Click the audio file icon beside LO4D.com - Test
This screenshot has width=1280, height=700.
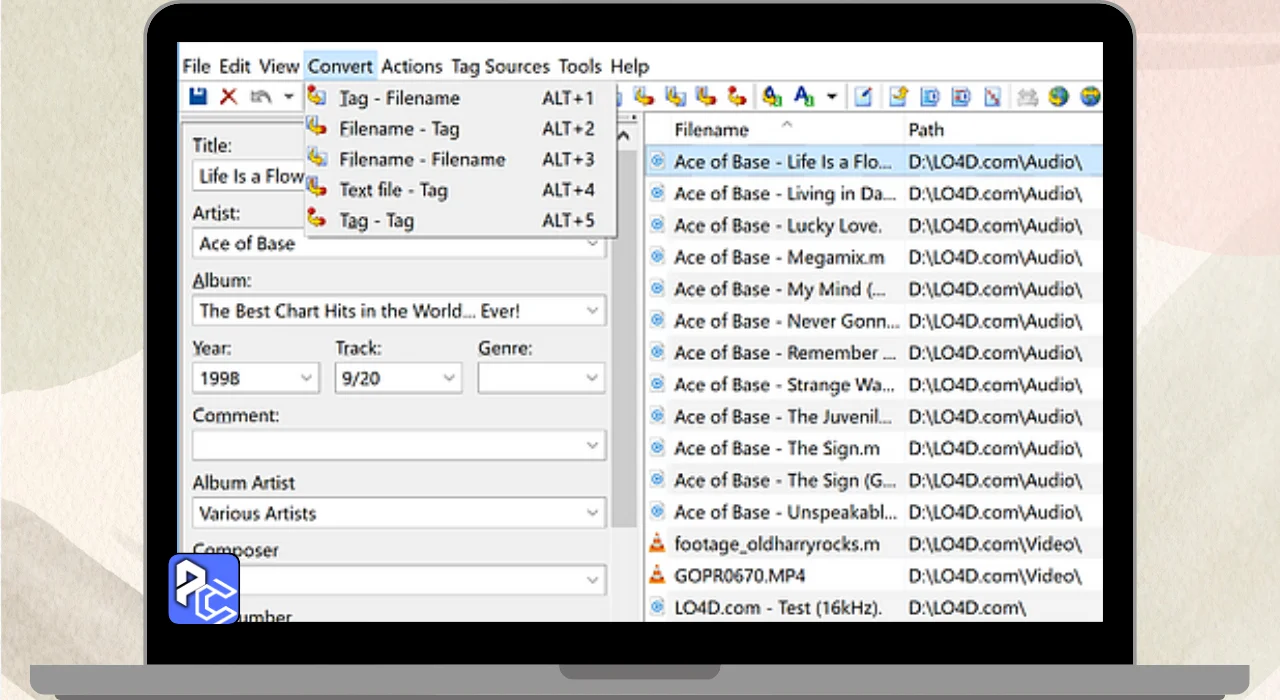pos(657,607)
